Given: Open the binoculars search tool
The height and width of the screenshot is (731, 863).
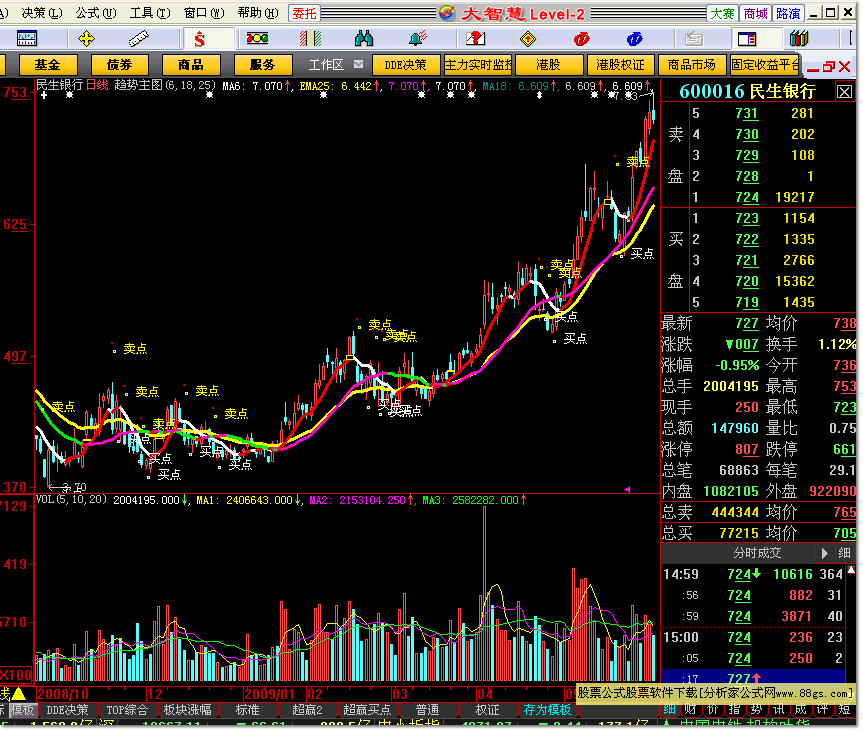Looking at the screenshot, I should point(364,39).
